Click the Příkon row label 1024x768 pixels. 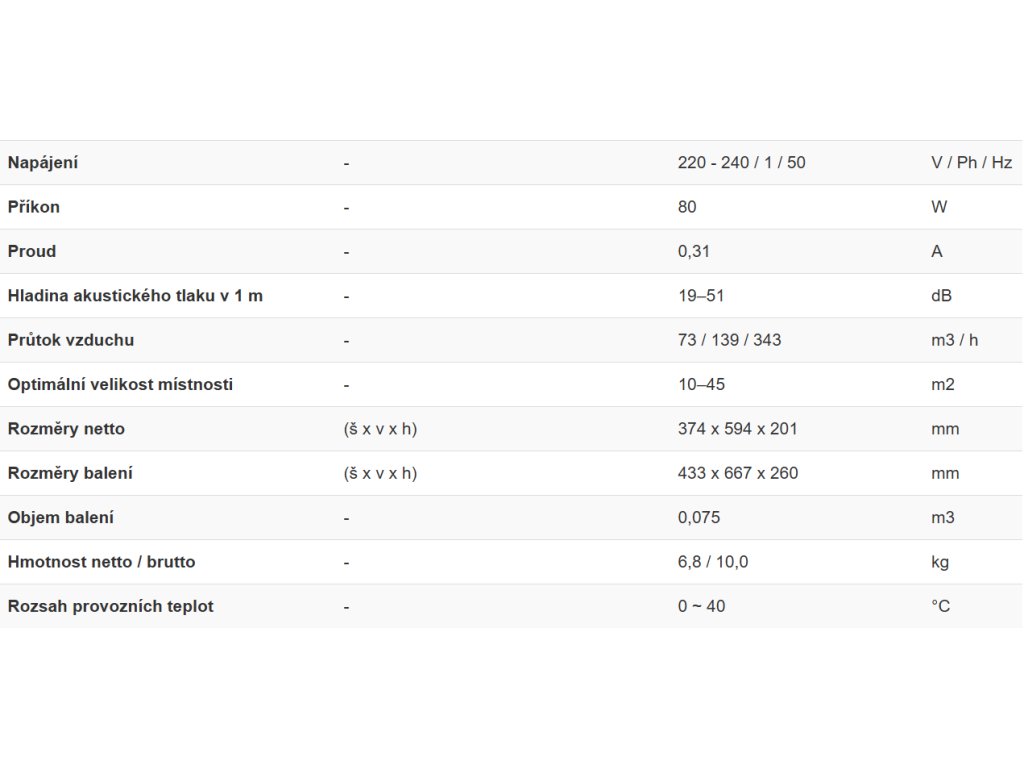click(33, 207)
